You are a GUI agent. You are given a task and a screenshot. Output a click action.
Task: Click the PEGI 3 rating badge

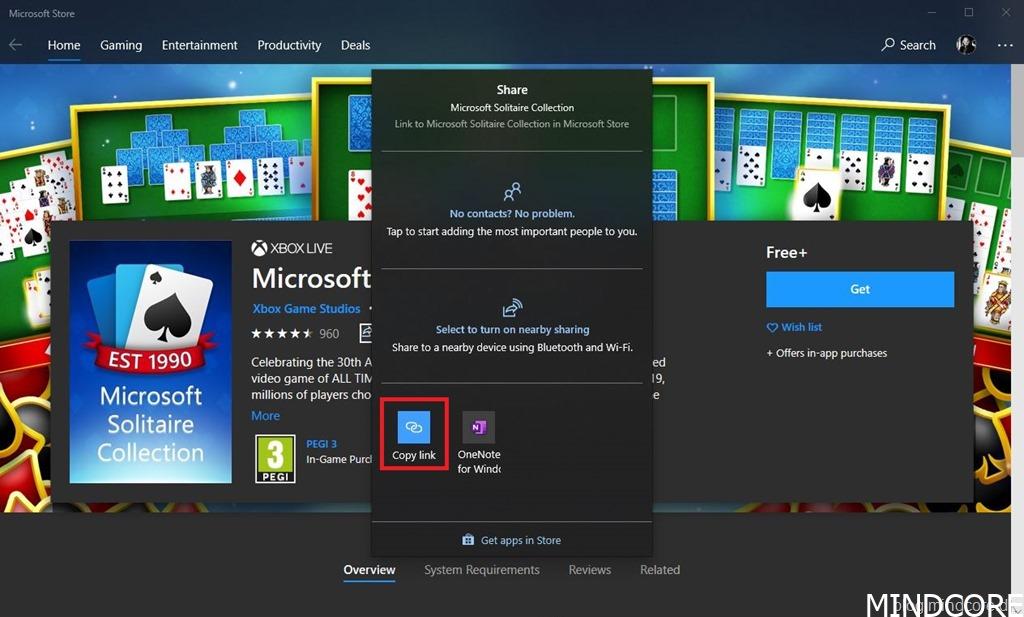tap(274, 459)
